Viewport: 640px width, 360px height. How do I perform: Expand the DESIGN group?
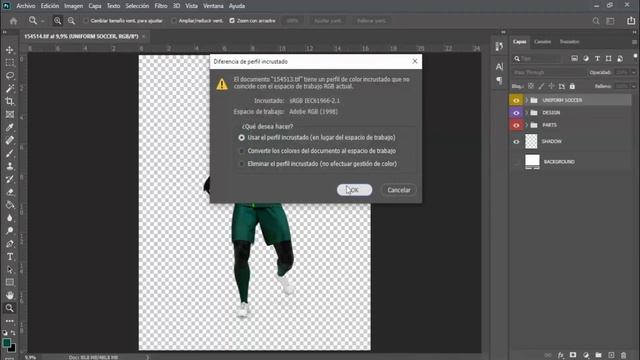pos(527,113)
